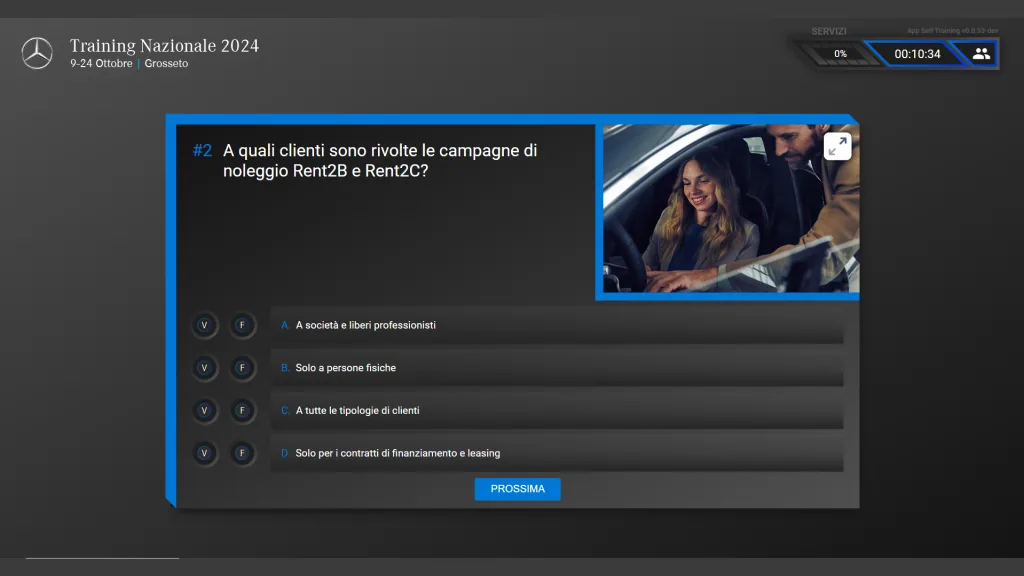Screen dimensions: 1024x576
Task: Click the 0% progress indicator
Action: (840, 54)
